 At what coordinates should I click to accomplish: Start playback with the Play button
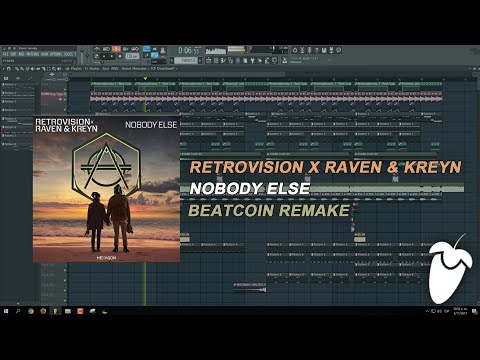click(x=103, y=56)
